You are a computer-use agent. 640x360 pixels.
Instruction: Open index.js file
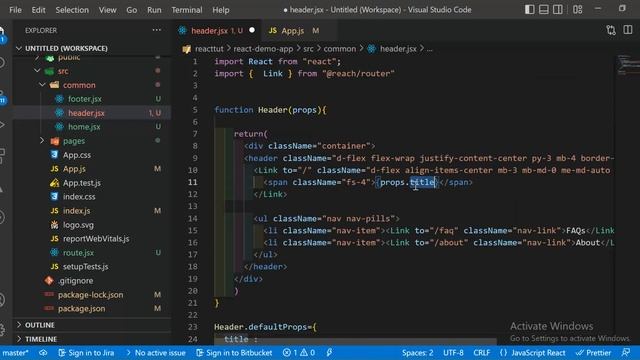(92, 211)
